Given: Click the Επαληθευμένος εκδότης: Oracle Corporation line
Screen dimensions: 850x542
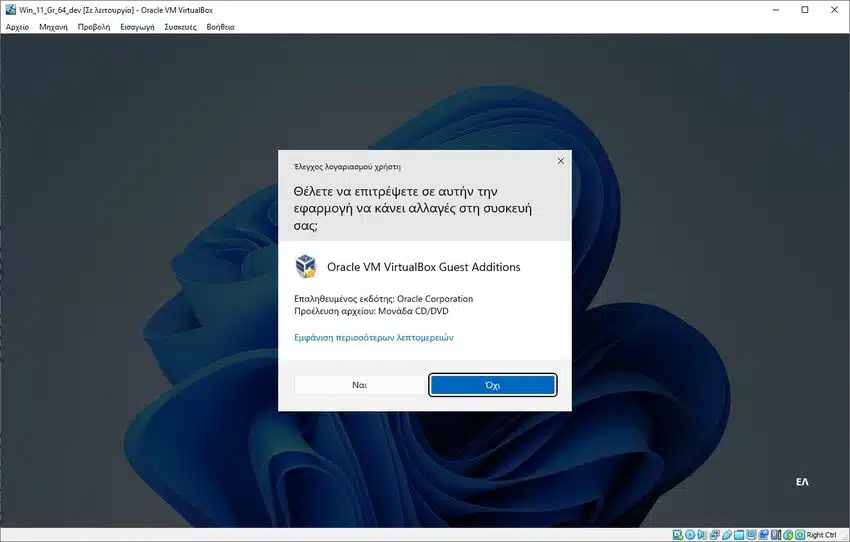Looking at the screenshot, I should (383, 299).
